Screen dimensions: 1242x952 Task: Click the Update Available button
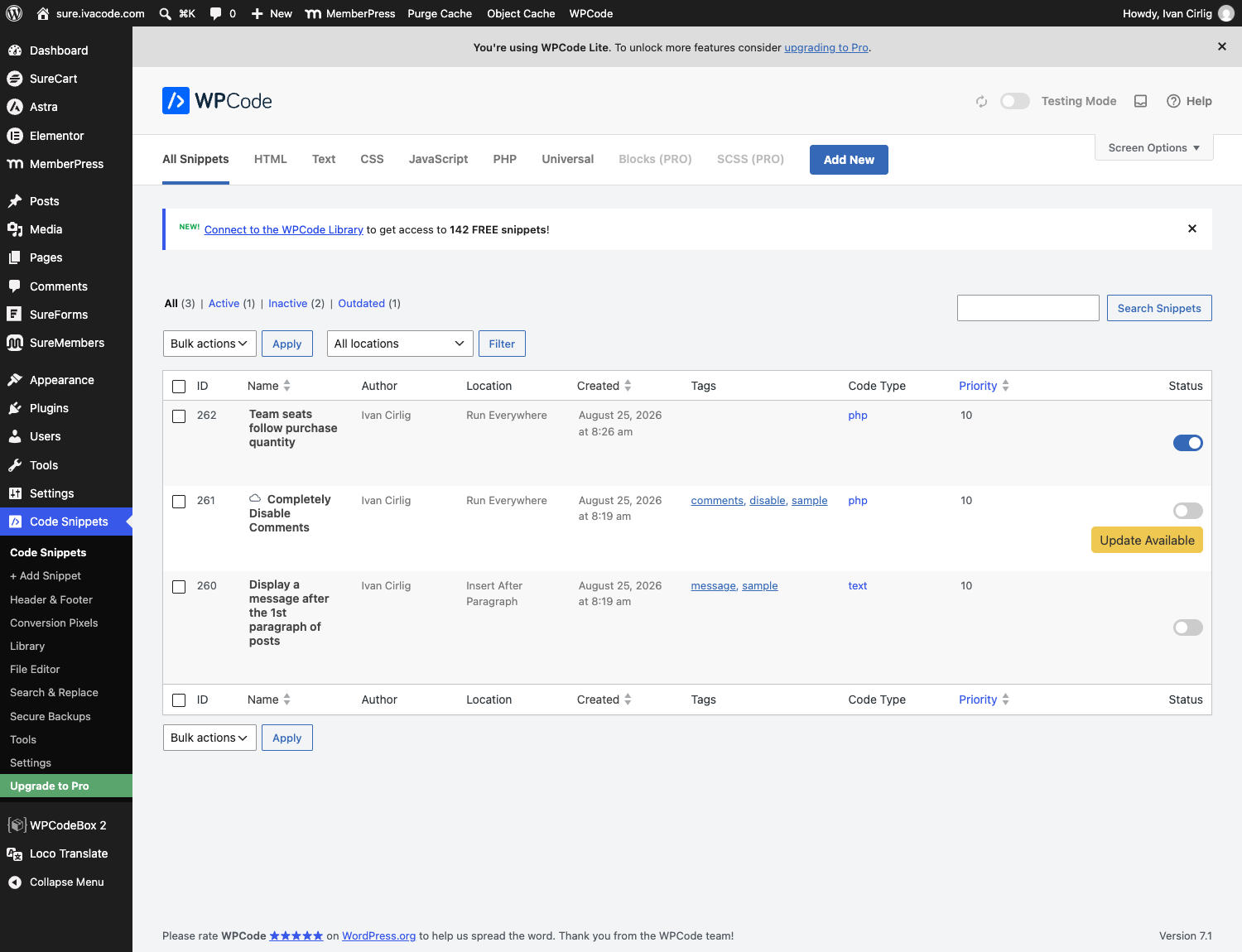(1147, 540)
